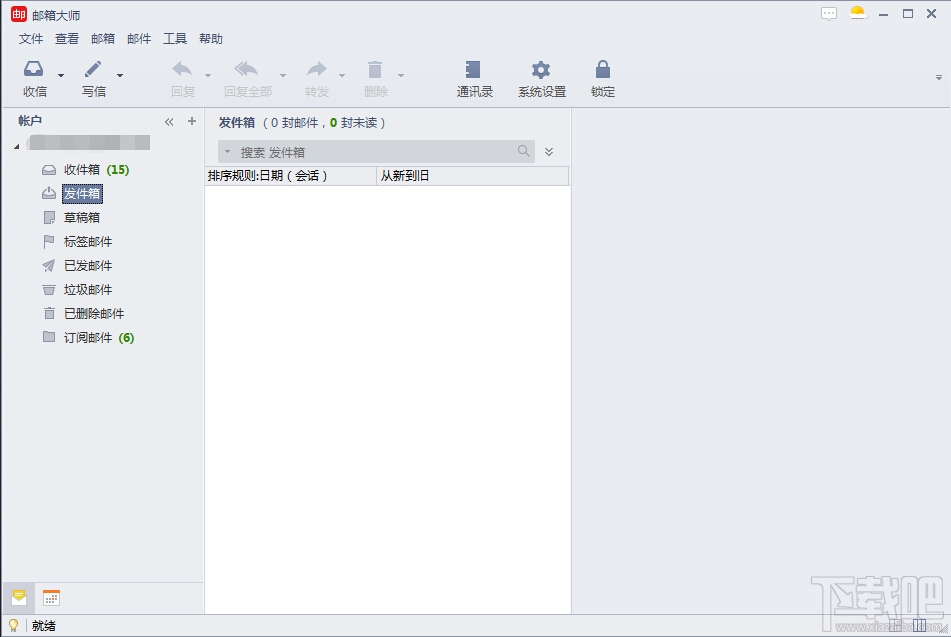Expand advanced search double chevron
Image resolution: width=951 pixels, height=637 pixels.
[x=549, y=152]
